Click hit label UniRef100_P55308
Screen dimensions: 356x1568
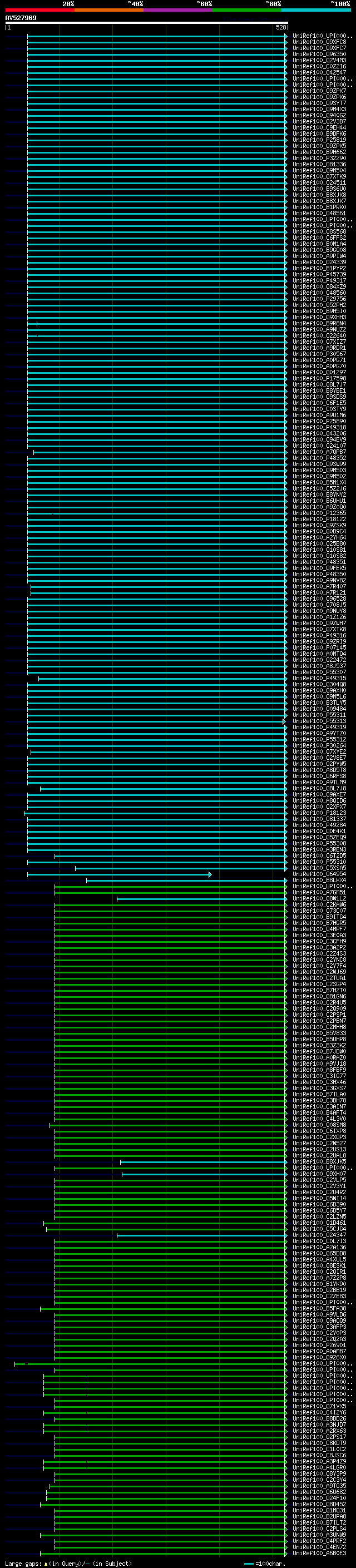(x=319, y=843)
